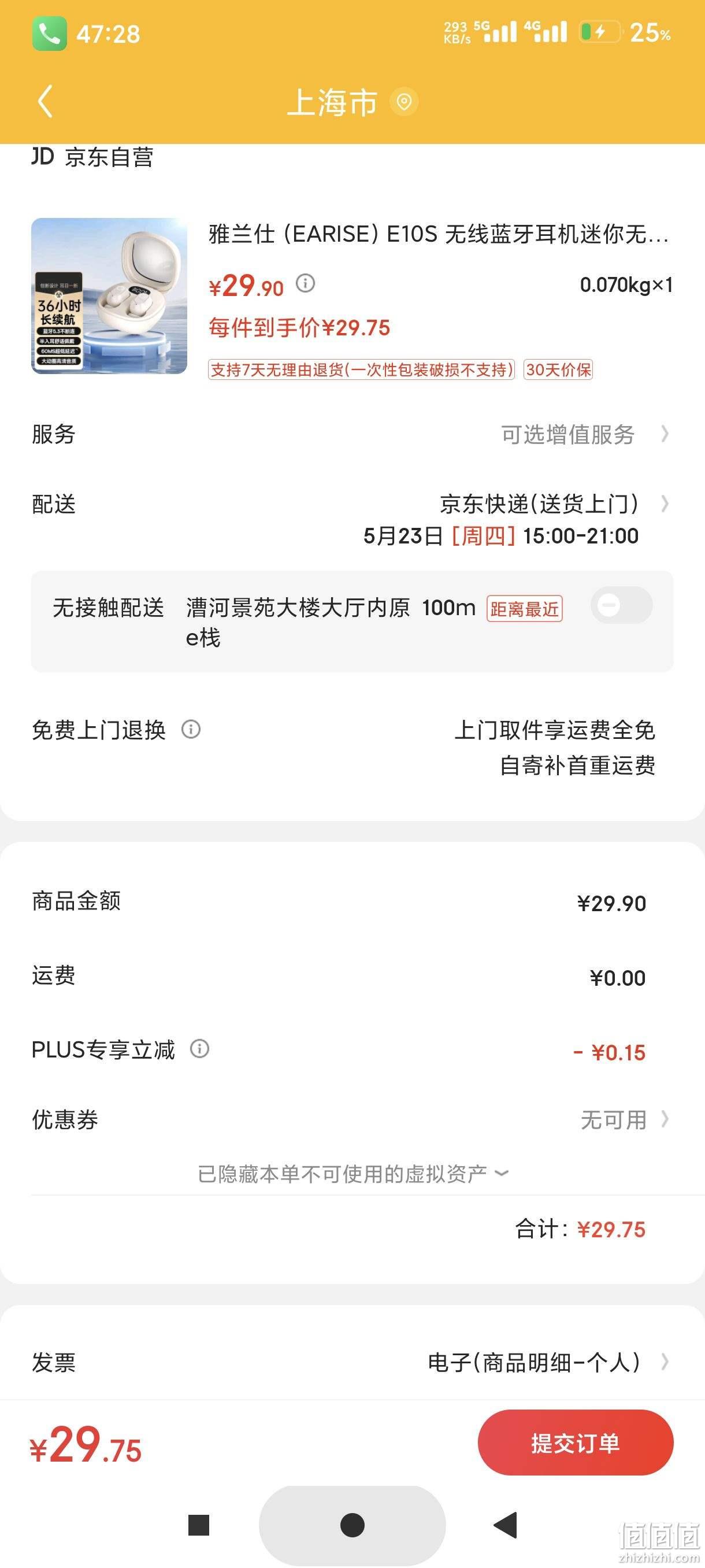The image size is (705, 1568).
Task: Expand 已隐藏本单不可使用的虚拟资产
Action: click(352, 1174)
